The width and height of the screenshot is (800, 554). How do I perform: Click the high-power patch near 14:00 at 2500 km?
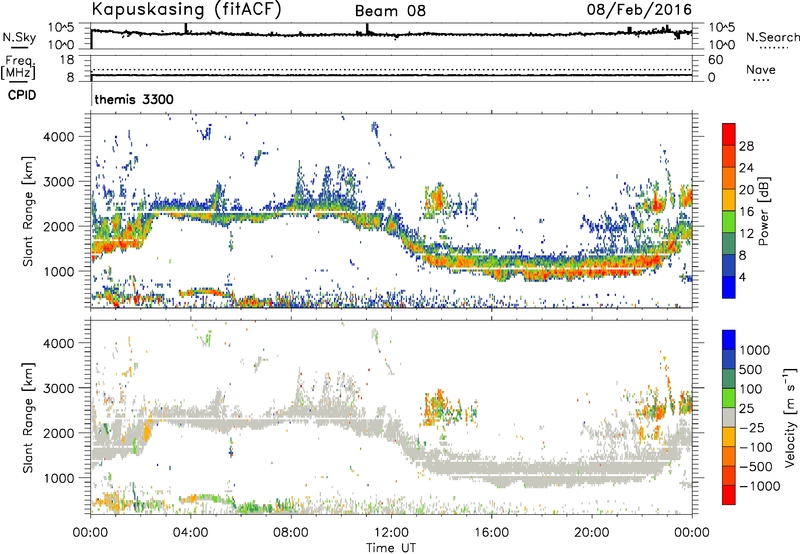click(437, 199)
